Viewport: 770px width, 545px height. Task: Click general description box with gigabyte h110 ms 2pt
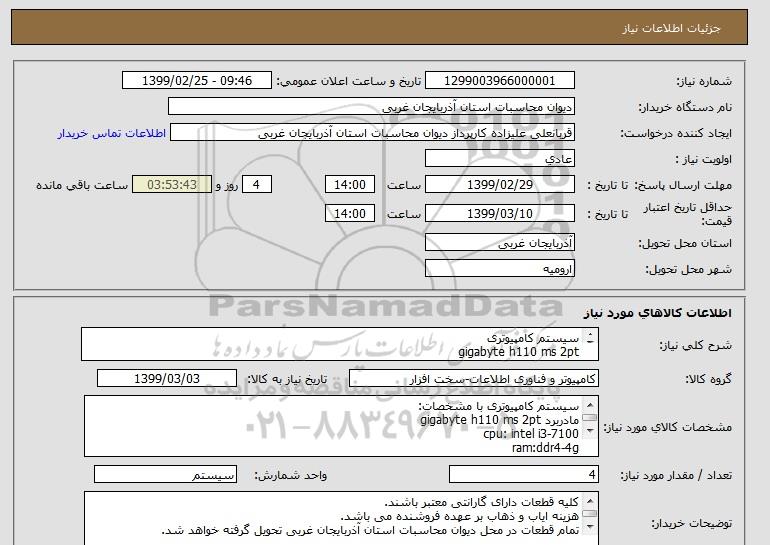[340, 345]
